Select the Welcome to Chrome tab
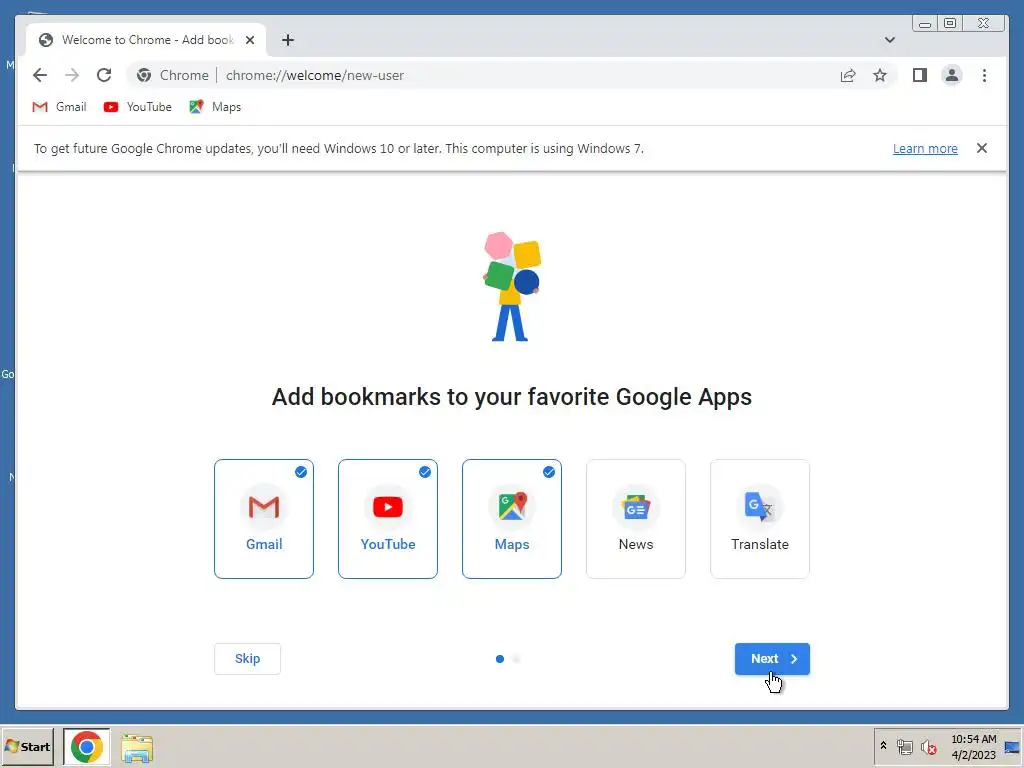 [146, 40]
